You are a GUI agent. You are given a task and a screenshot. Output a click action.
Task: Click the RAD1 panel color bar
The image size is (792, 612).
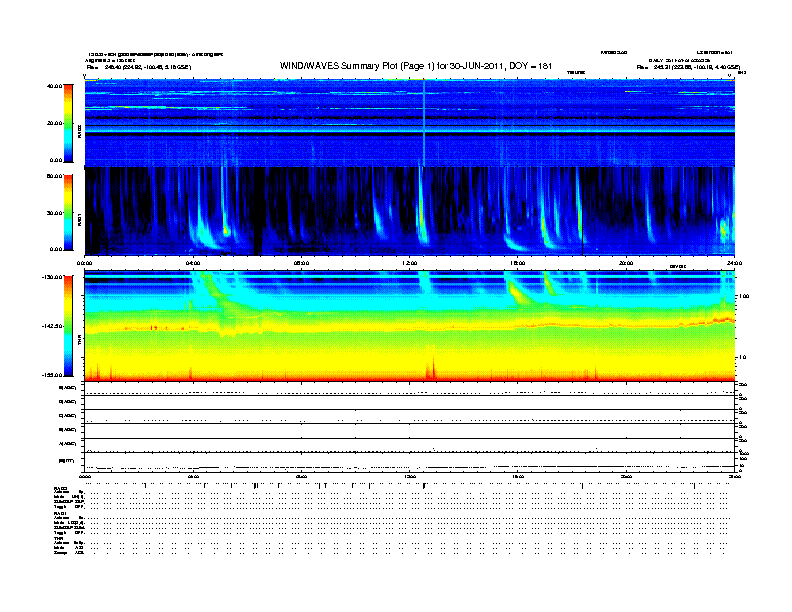click(x=68, y=213)
